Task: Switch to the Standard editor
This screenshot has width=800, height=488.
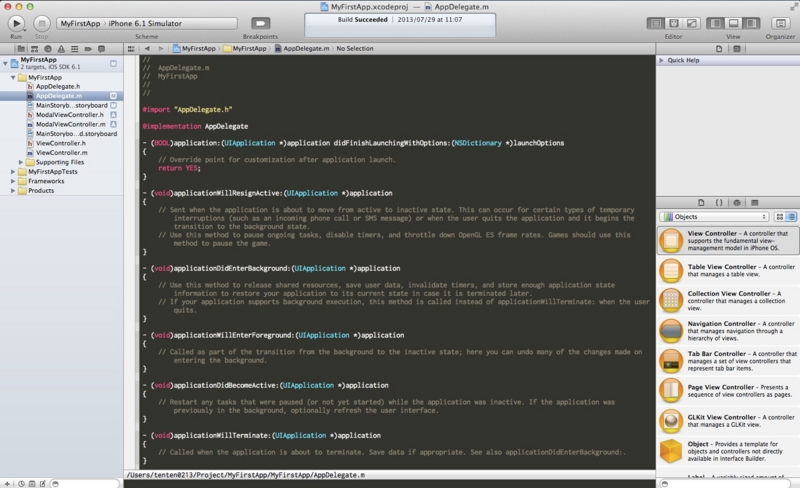Action: 656,23
